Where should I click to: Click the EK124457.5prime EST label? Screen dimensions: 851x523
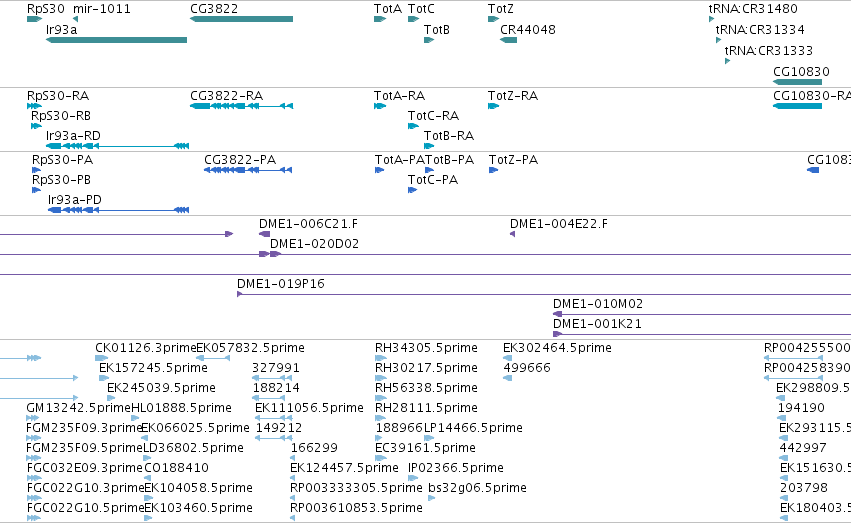click(x=344, y=468)
